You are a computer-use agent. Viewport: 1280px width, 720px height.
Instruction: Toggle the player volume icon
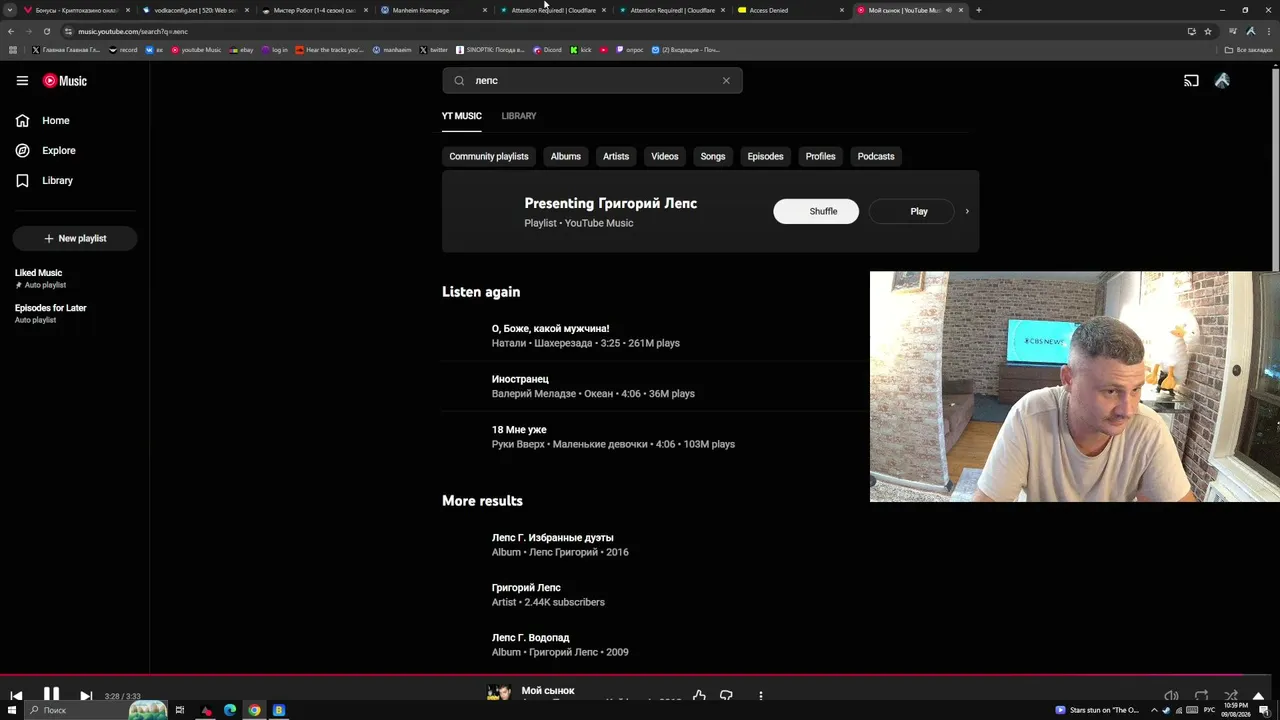(1171, 696)
